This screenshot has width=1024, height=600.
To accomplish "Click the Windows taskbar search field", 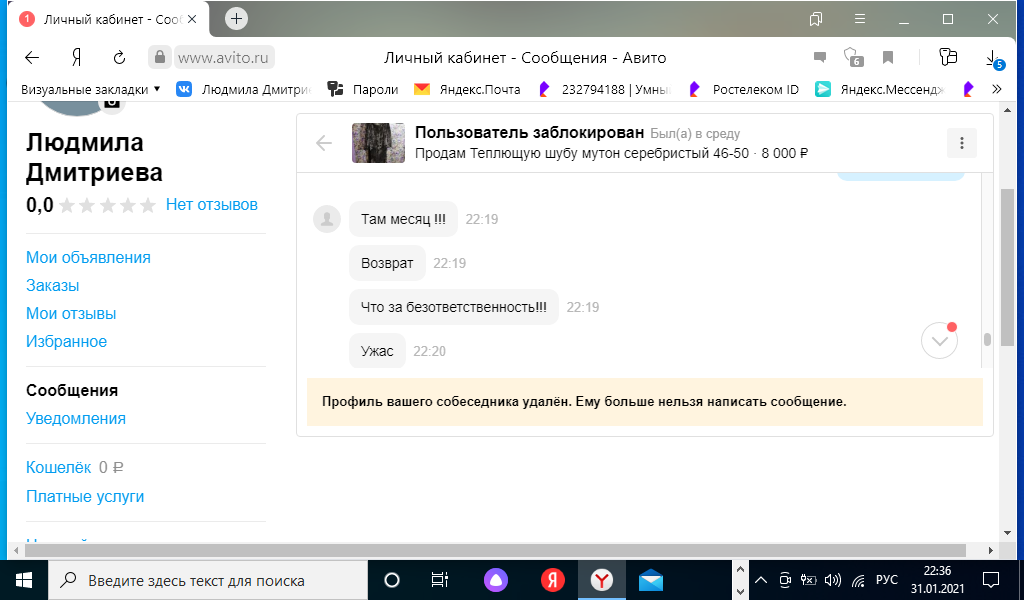I will [x=210, y=580].
